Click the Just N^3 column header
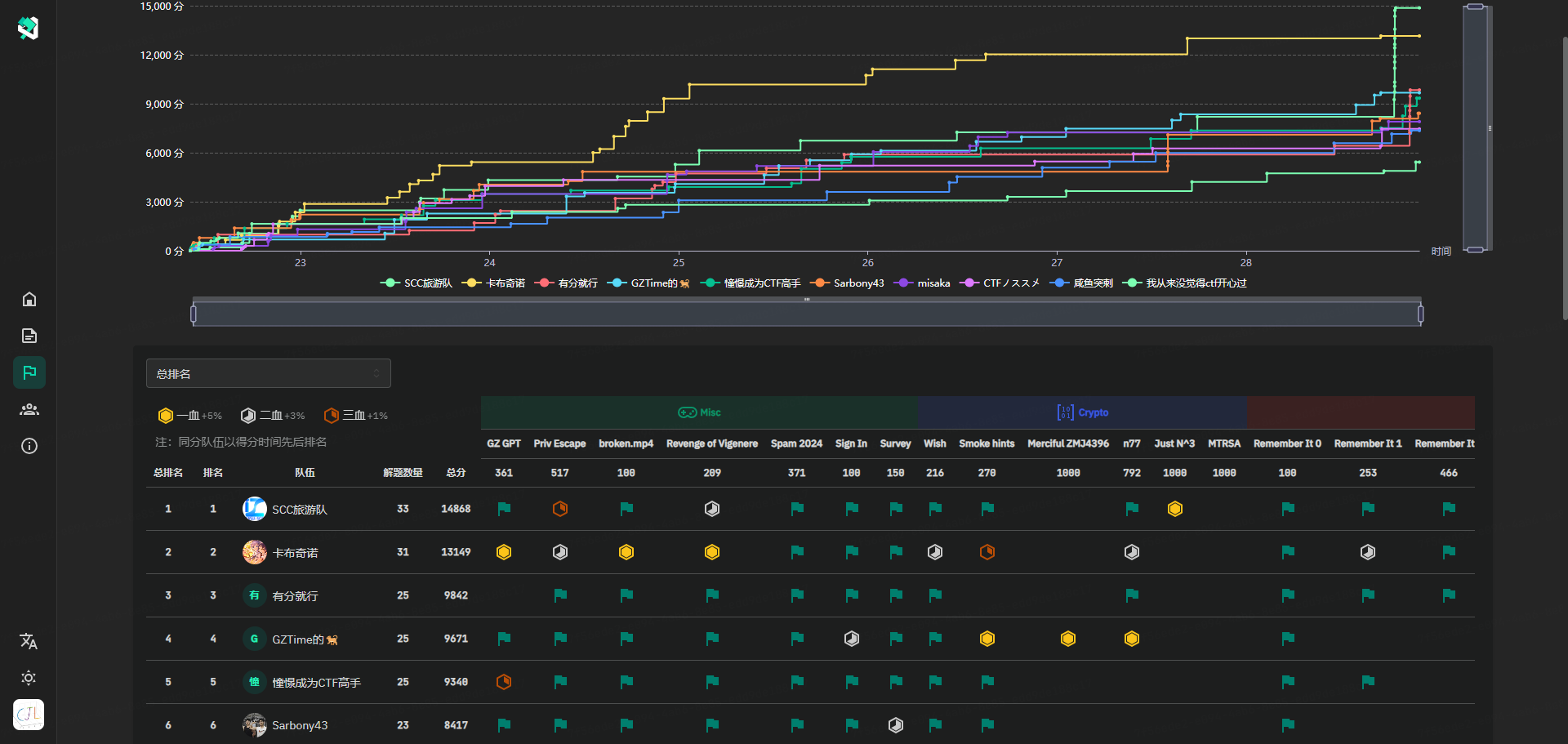 [1174, 443]
